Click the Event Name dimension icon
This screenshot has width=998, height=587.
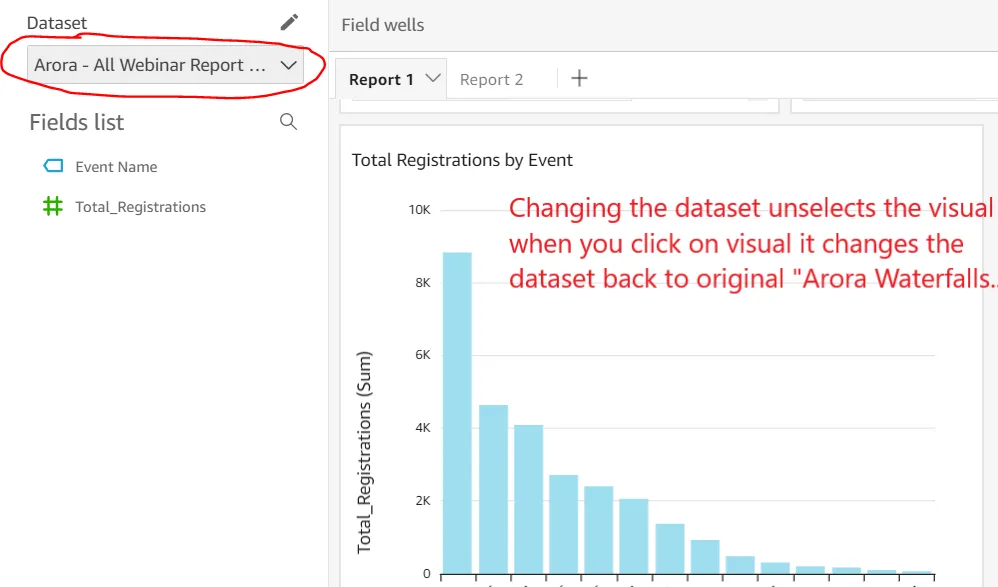point(53,166)
